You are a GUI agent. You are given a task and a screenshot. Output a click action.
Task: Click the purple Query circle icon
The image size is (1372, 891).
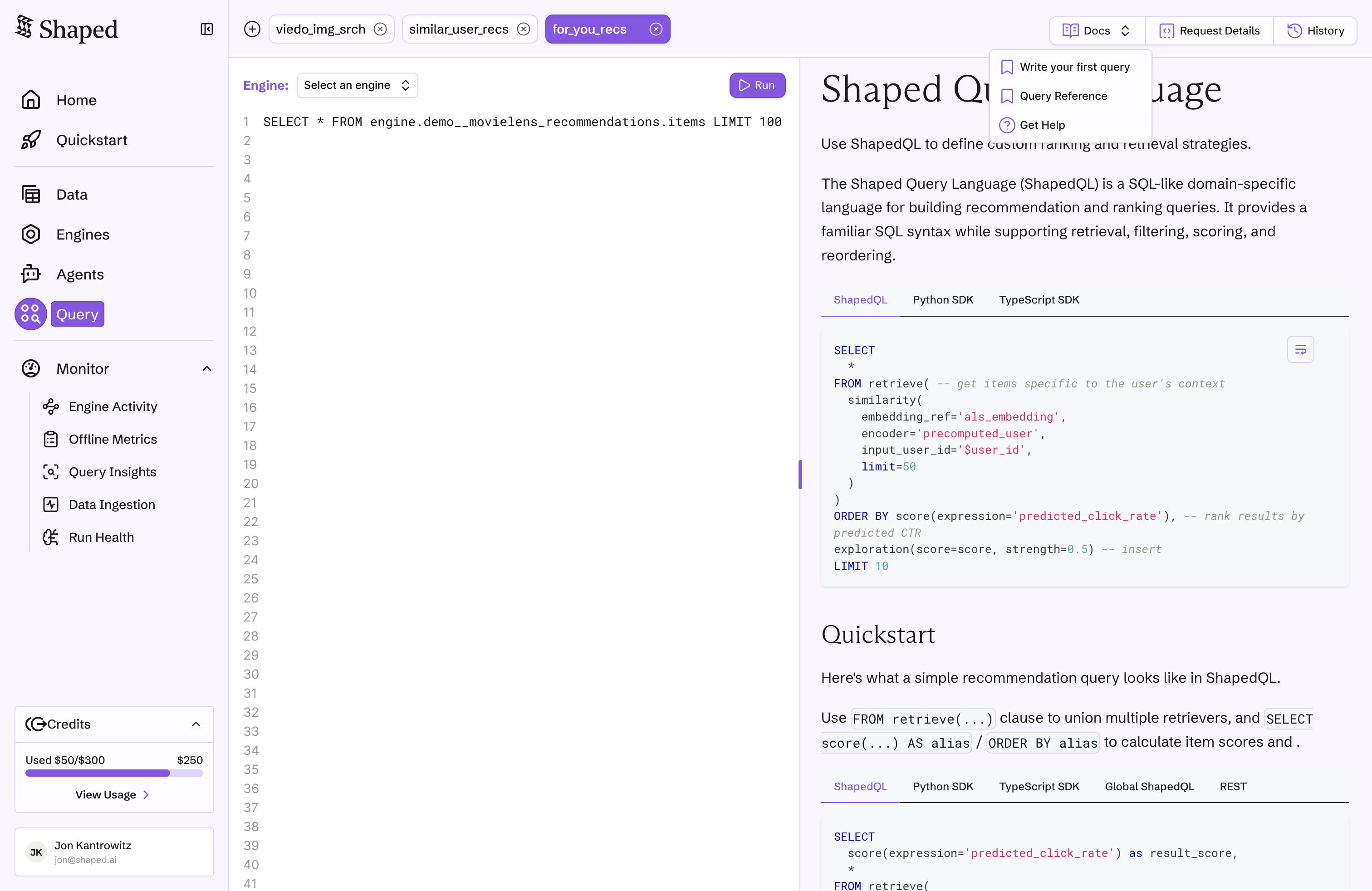coord(30,314)
